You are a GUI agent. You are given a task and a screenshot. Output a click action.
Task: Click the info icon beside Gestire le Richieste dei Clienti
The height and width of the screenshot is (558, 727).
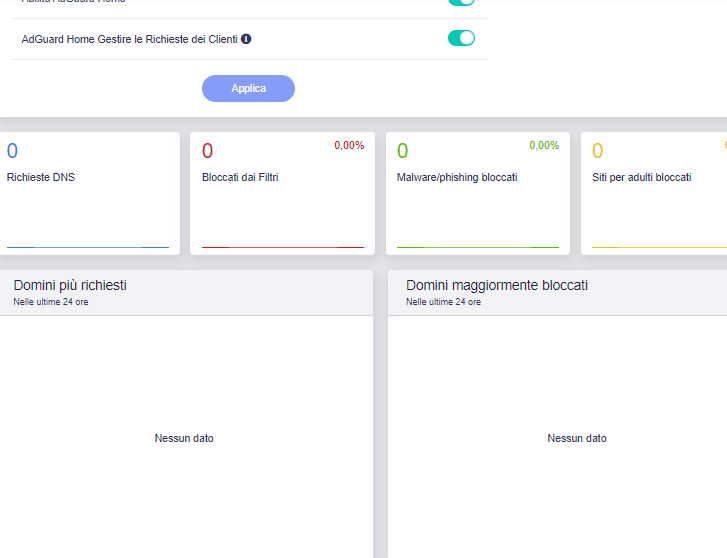coord(246,39)
